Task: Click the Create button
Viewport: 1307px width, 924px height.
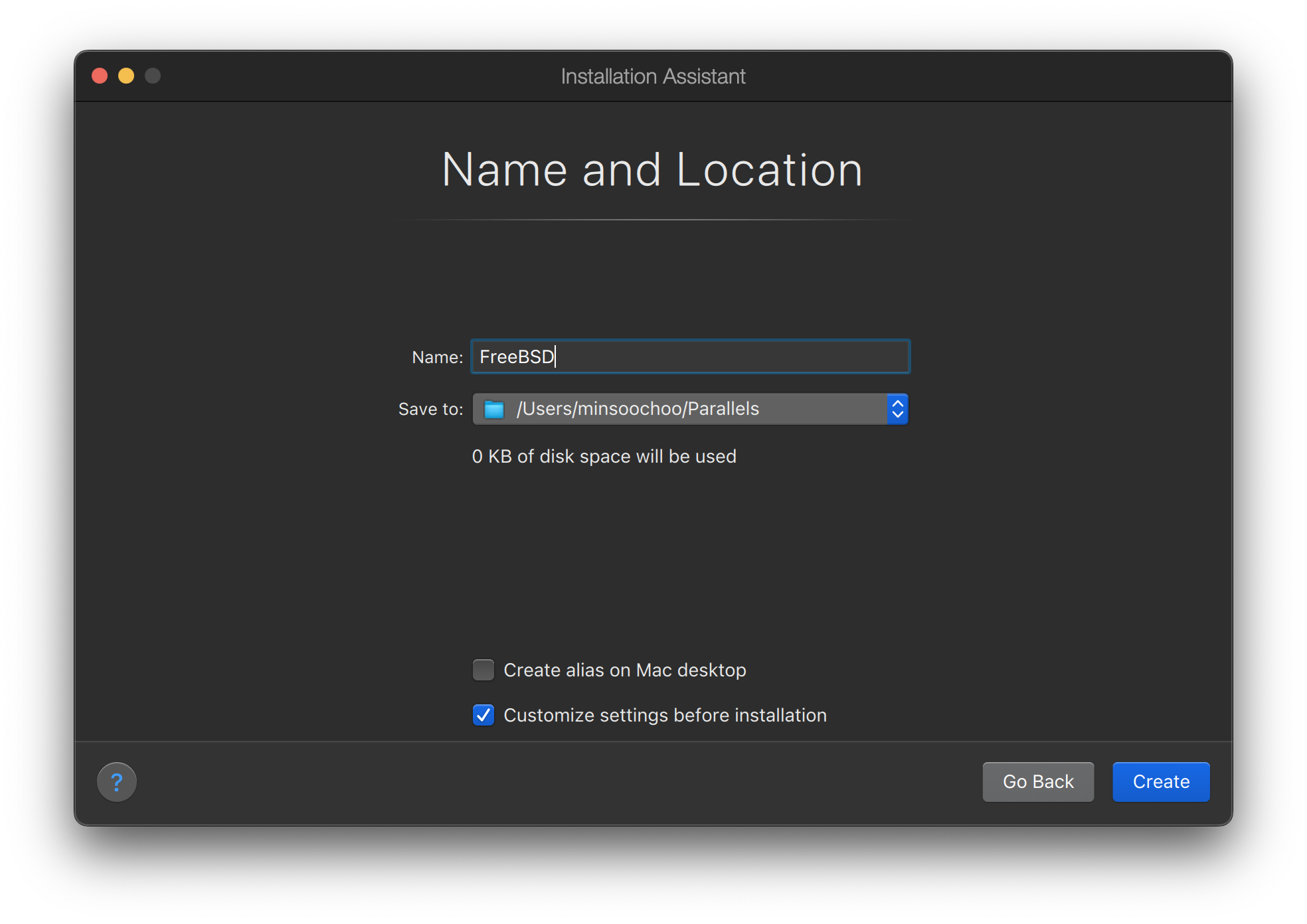Action: (1160, 782)
